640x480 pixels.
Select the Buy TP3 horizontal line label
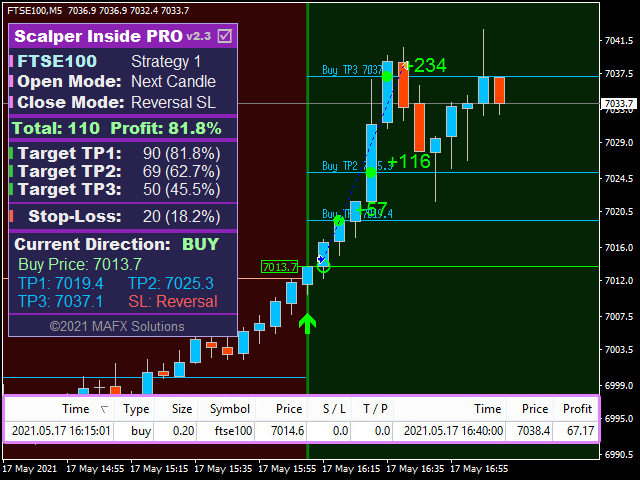coord(352,70)
